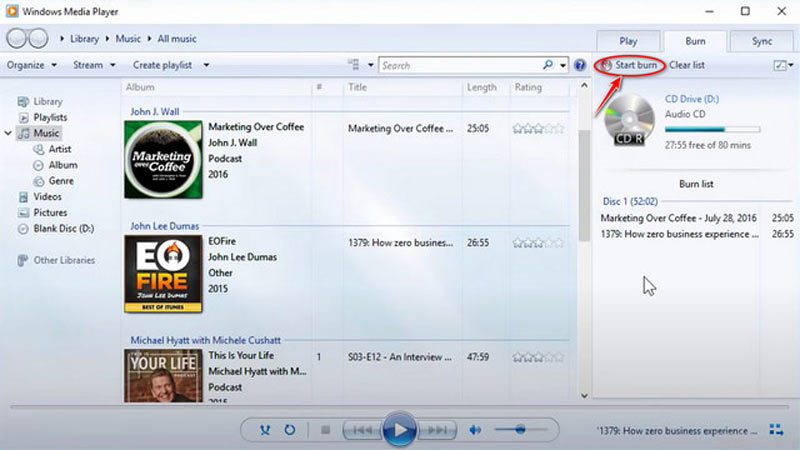Switch to Now Playing view icon
This screenshot has height=450, width=800.
776,430
